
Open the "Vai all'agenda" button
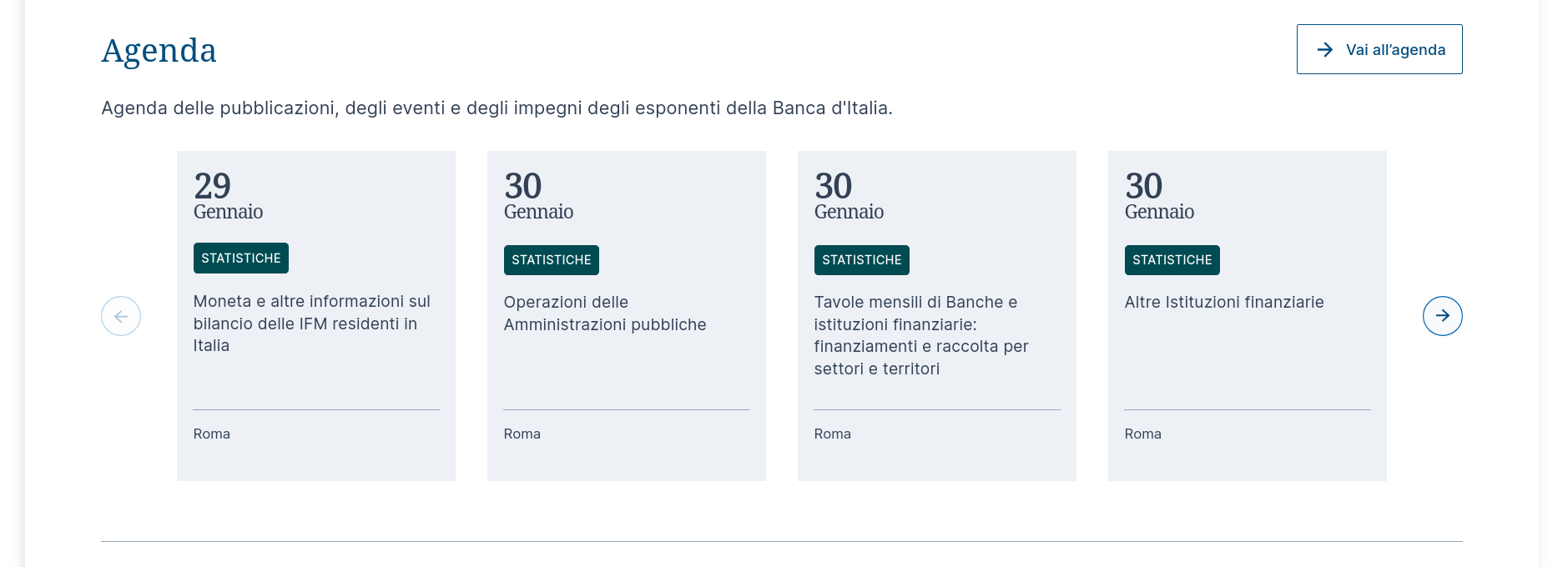pyautogui.click(x=1379, y=49)
